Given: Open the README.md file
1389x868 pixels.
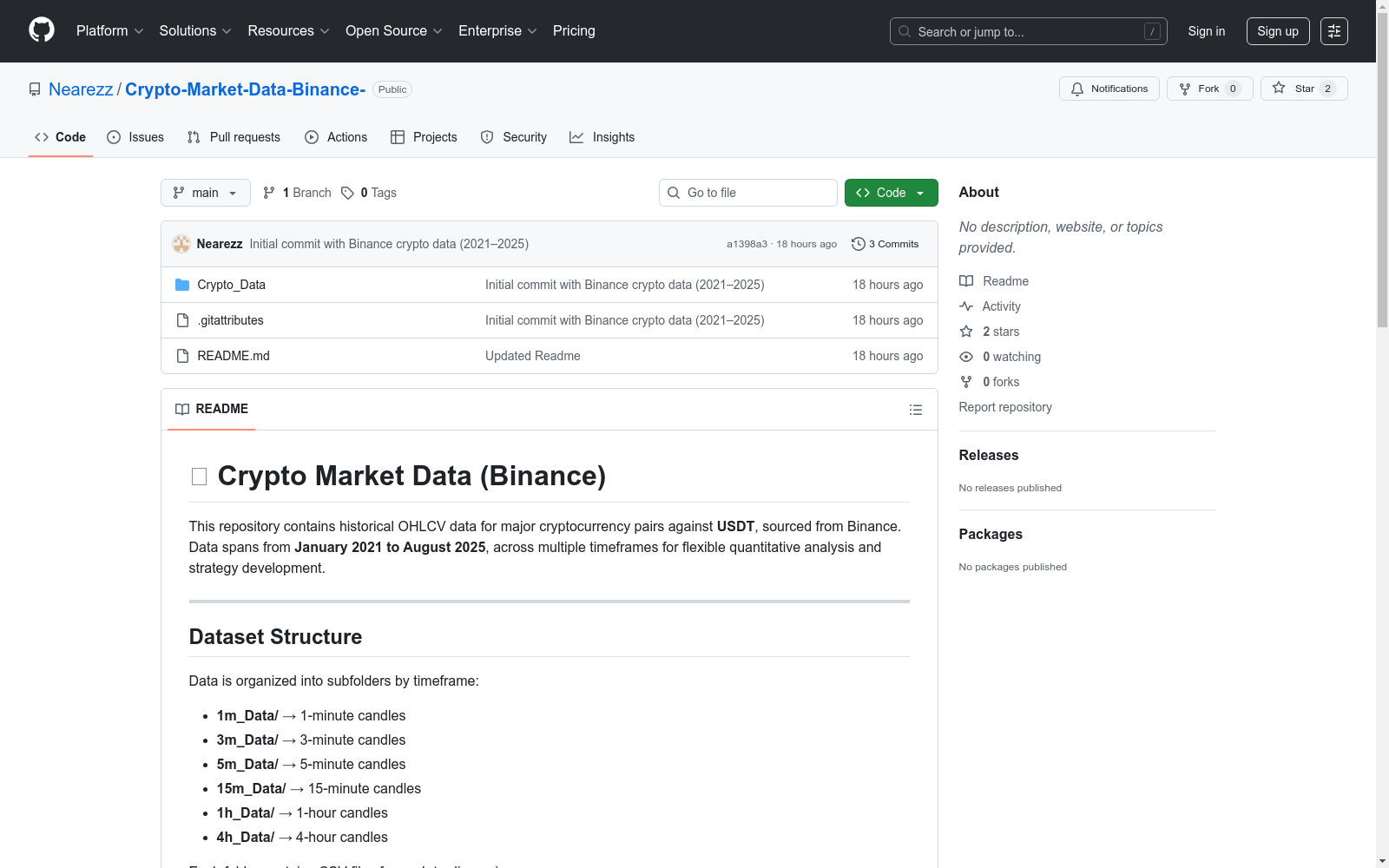Looking at the screenshot, I should 234,356.
